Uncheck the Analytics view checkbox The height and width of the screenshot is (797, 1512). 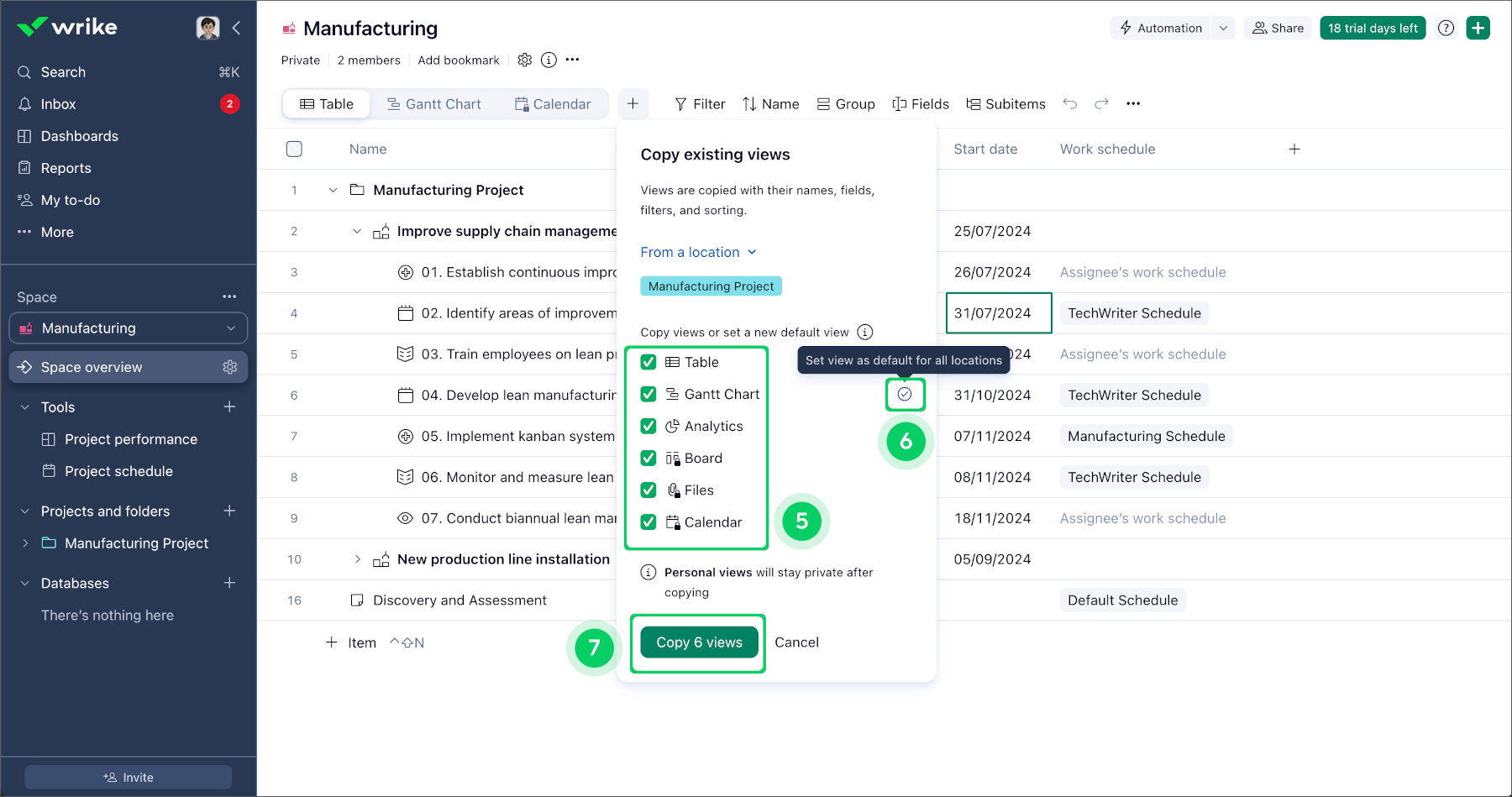pos(648,426)
